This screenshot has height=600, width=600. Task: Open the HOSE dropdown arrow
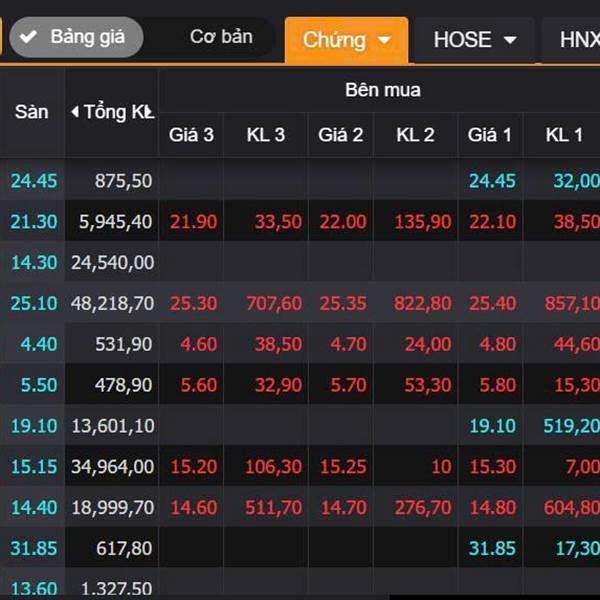click(x=510, y=41)
